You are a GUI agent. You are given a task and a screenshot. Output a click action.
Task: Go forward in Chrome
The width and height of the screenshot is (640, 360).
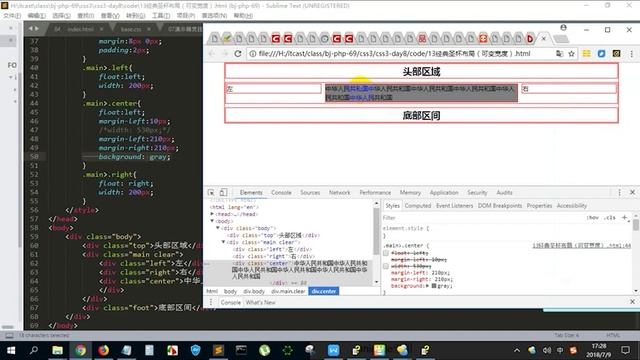click(224, 53)
